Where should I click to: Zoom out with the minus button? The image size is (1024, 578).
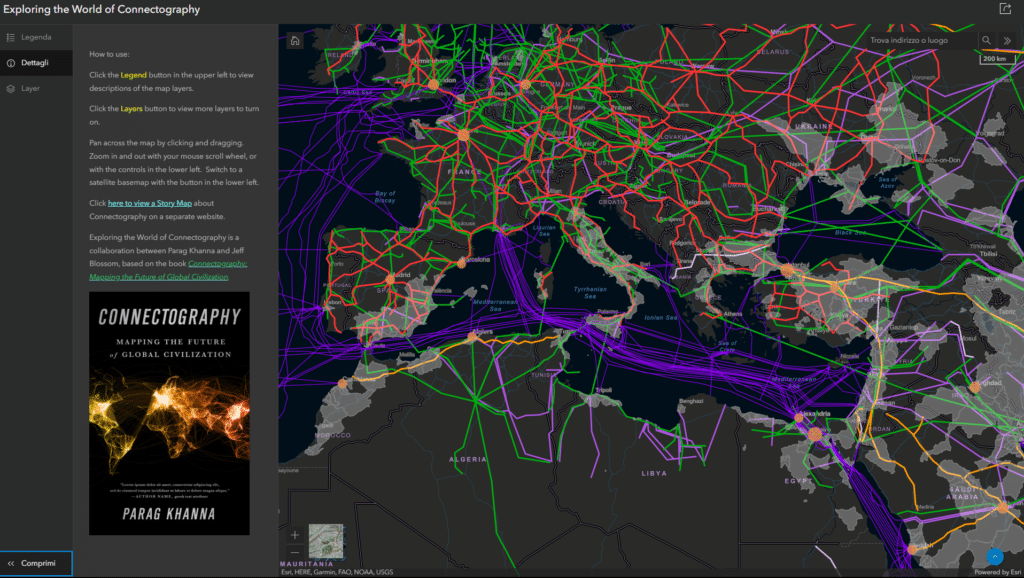pyautogui.click(x=295, y=553)
